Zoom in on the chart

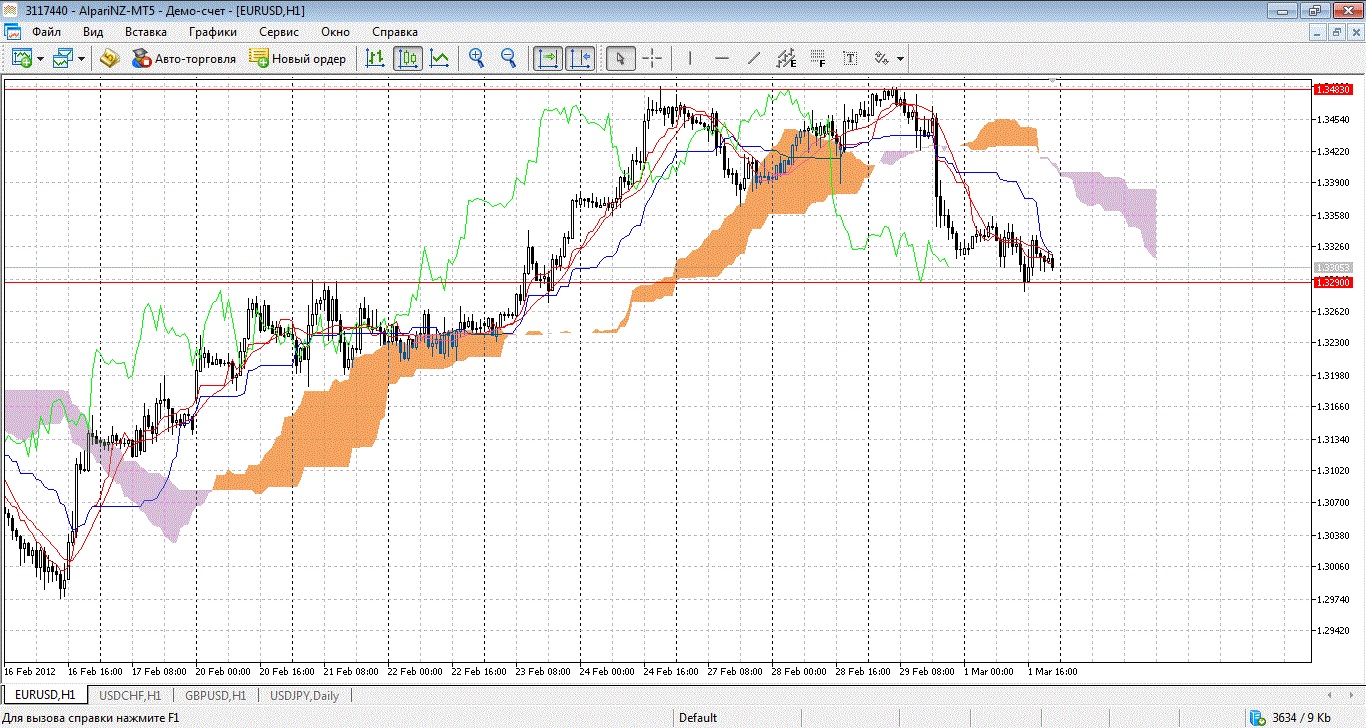(477, 58)
